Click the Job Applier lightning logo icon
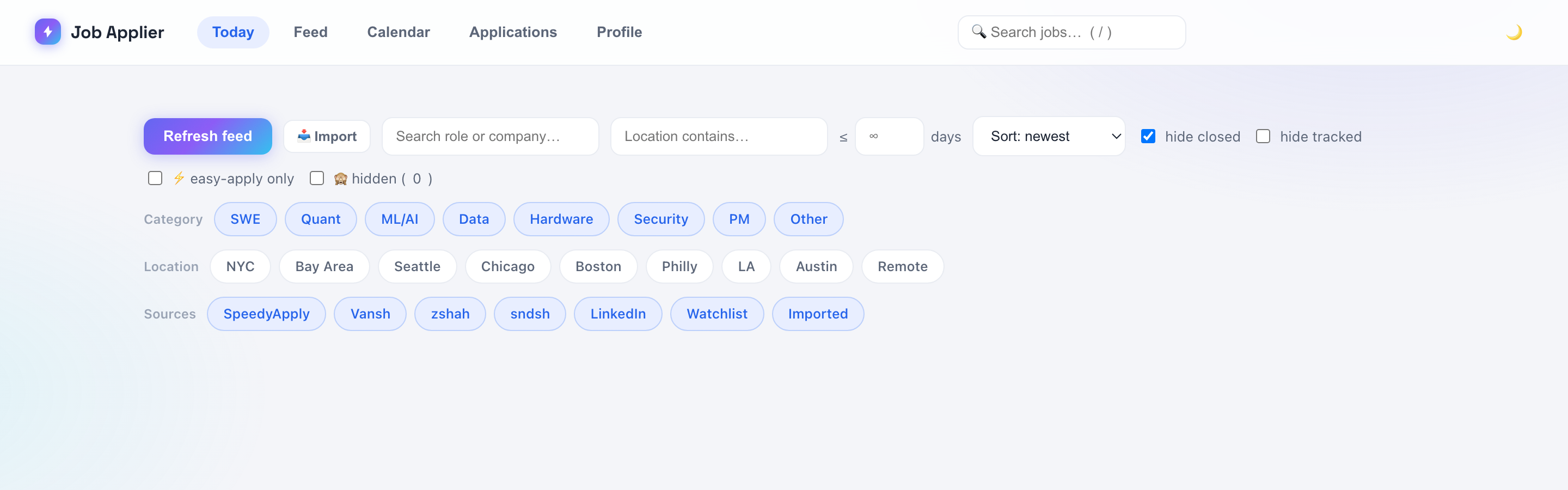Screen dimensions: 1568x490 pos(47,32)
